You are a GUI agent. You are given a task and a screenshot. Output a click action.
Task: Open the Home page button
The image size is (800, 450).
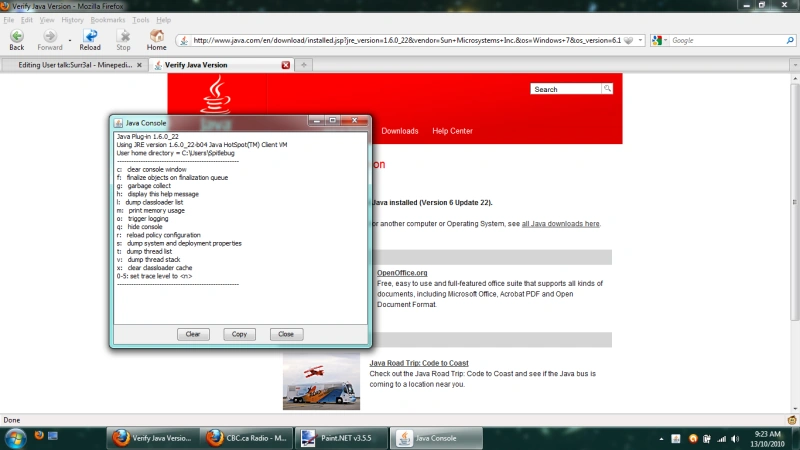pyautogui.click(x=157, y=40)
